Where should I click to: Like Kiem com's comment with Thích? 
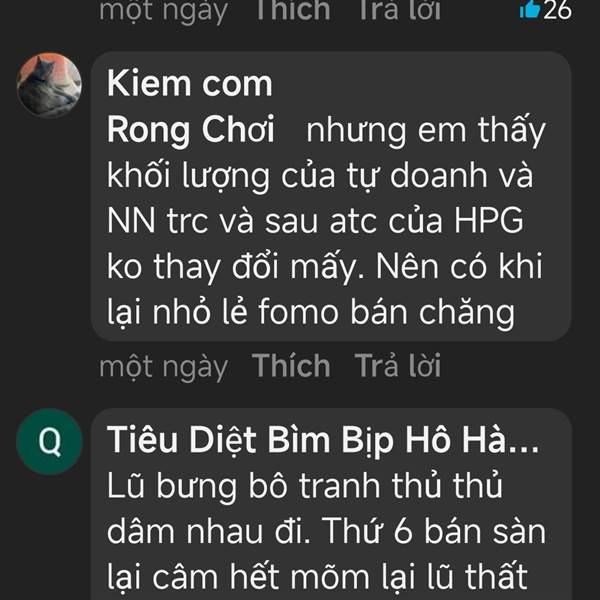291,366
